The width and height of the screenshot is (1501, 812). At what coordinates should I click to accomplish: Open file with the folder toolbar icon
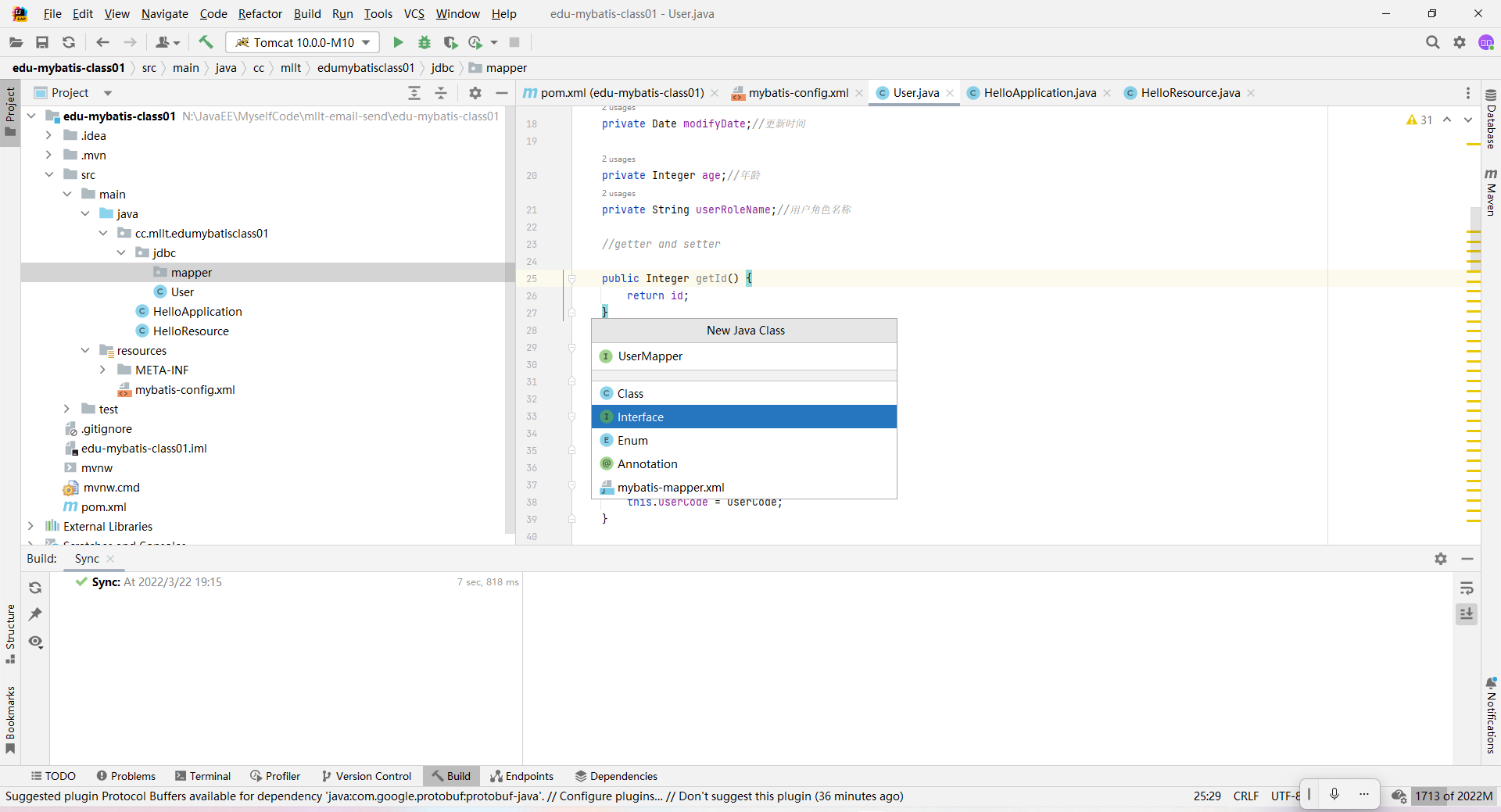(x=16, y=42)
